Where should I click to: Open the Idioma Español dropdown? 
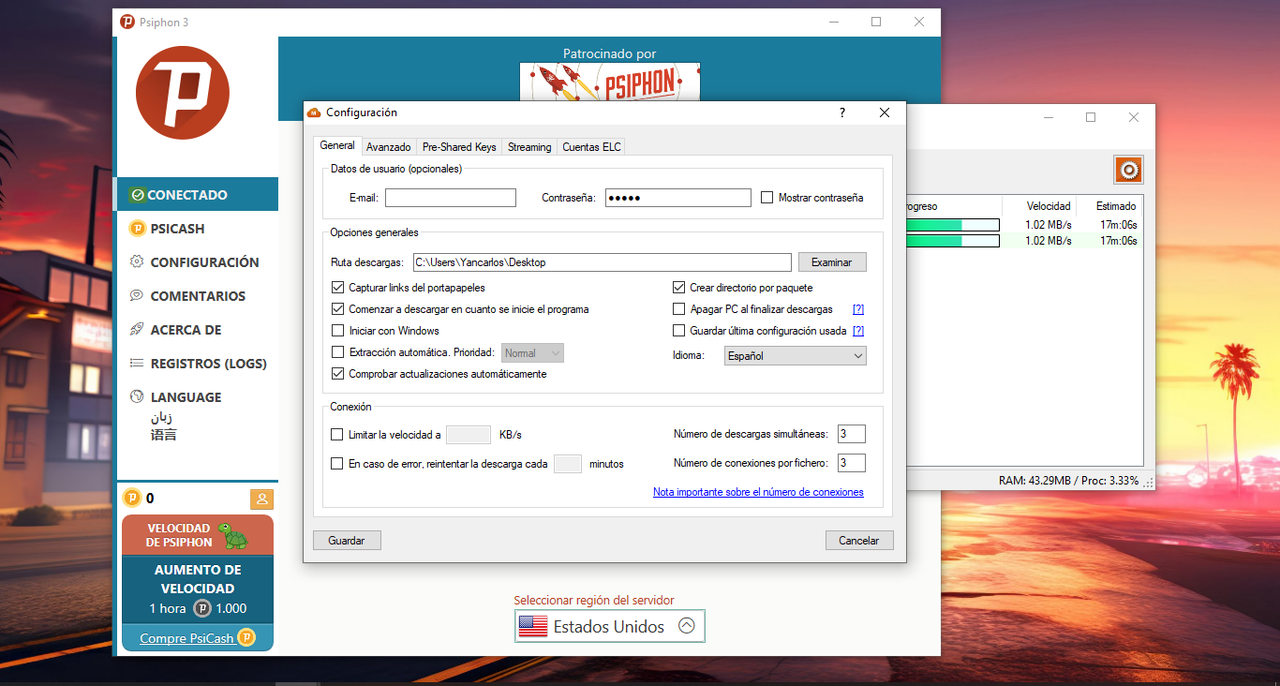795,356
